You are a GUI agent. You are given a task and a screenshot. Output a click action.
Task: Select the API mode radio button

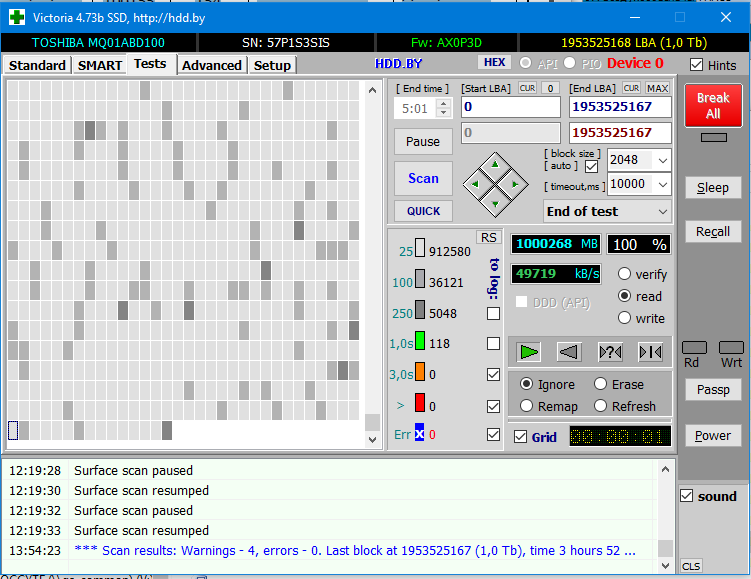point(525,63)
